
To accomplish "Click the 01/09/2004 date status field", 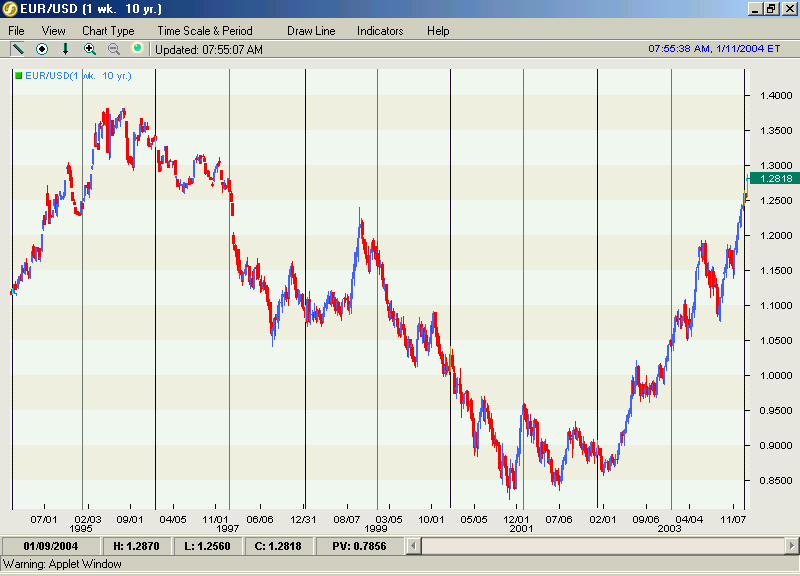I will tap(51, 546).
